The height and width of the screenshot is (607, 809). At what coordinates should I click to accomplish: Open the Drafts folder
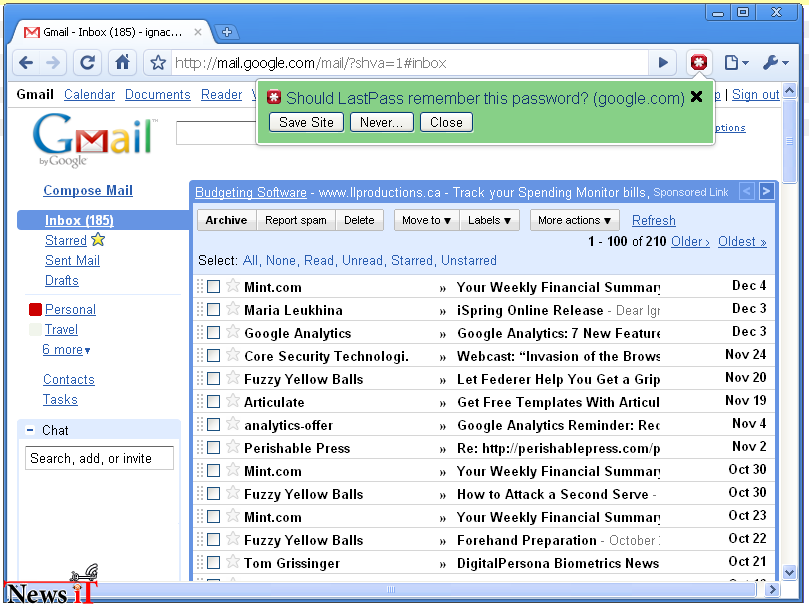[62, 281]
